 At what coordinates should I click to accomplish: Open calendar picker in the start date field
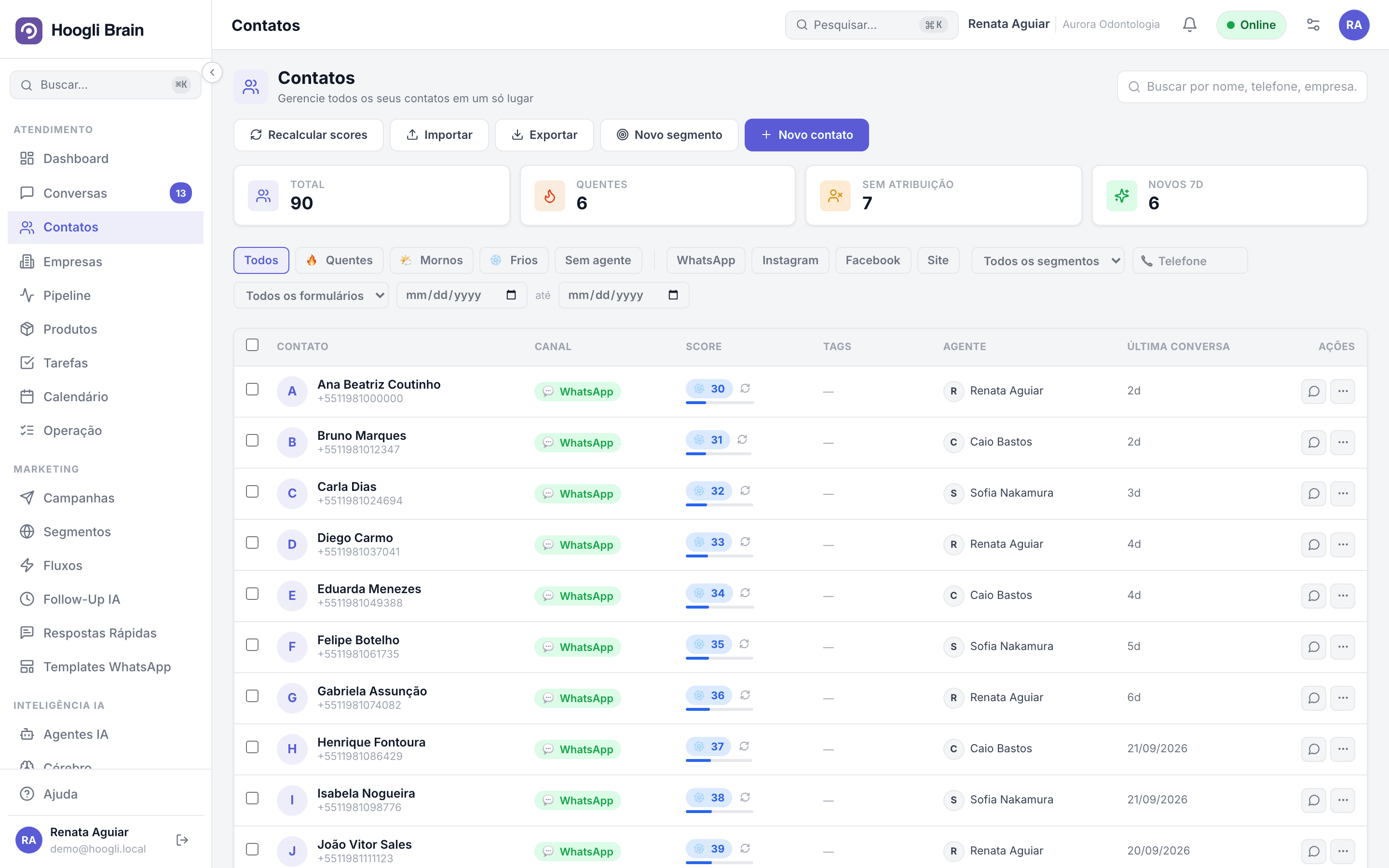pyautogui.click(x=511, y=295)
